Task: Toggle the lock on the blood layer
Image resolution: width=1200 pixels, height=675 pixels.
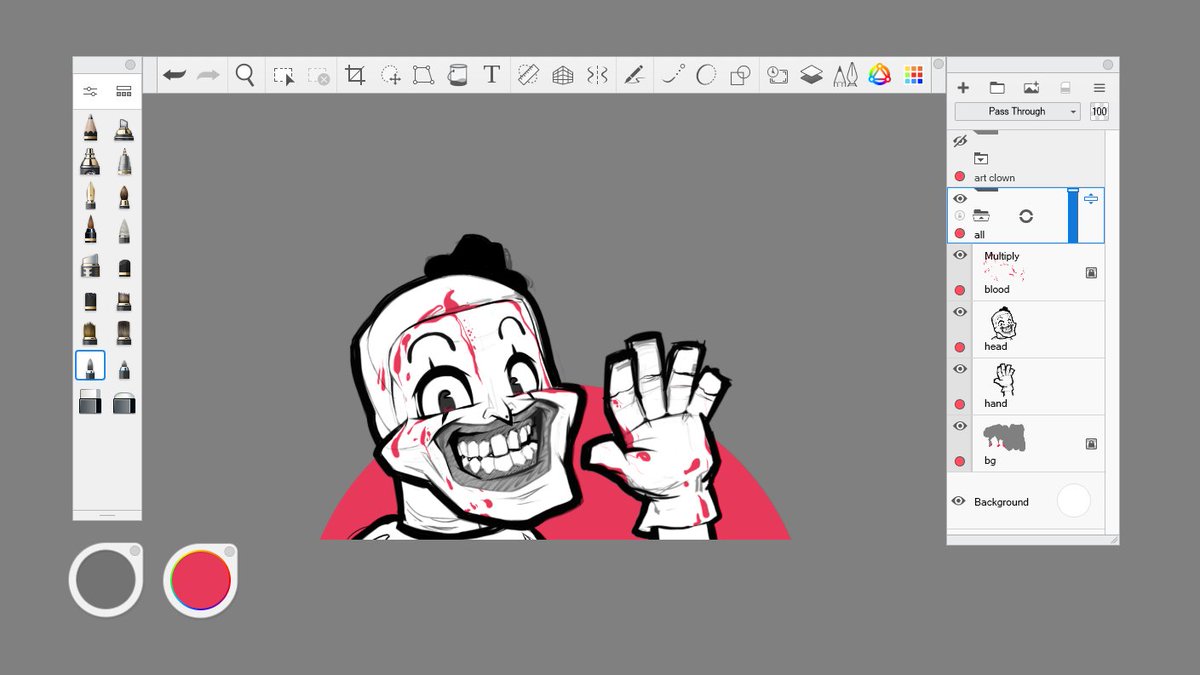Action: click(1091, 272)
